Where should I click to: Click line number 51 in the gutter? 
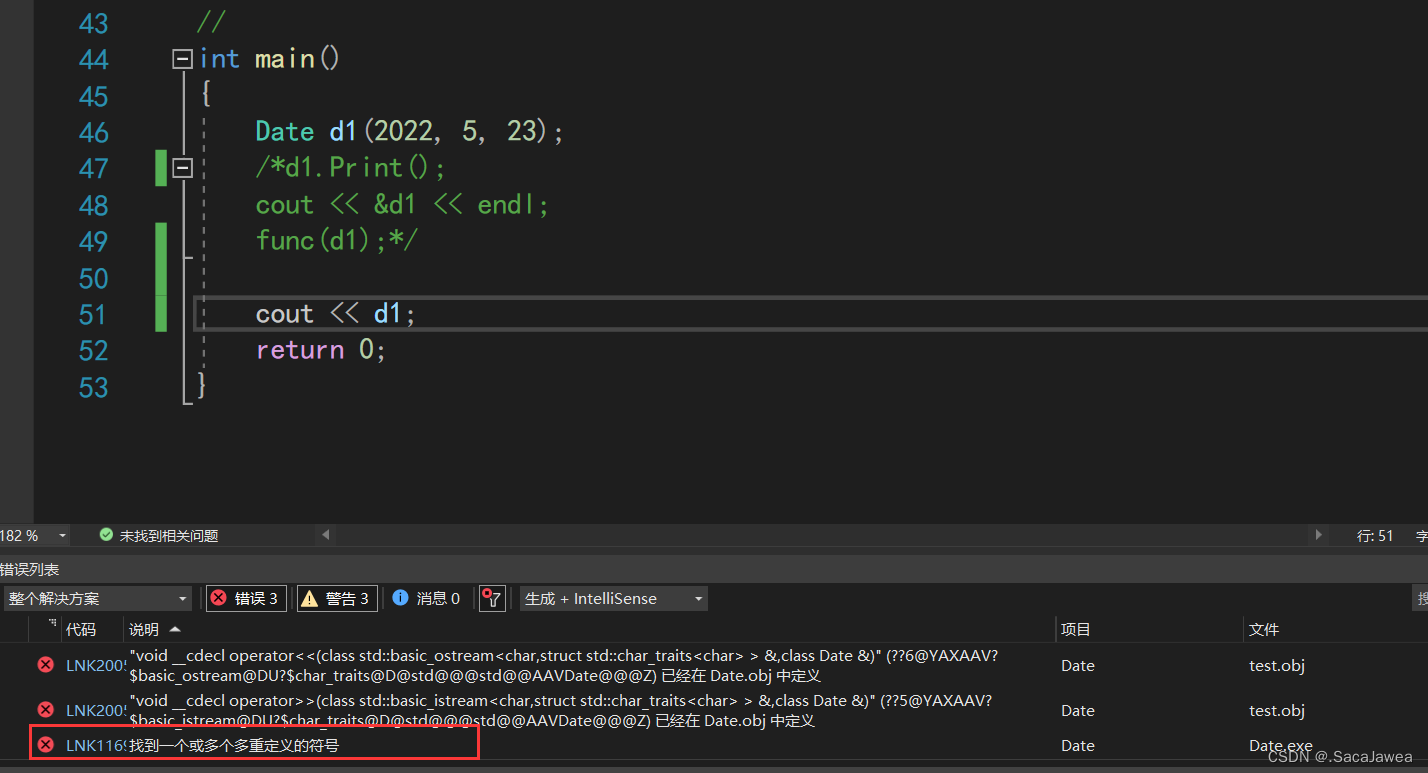tap(93, 315)
